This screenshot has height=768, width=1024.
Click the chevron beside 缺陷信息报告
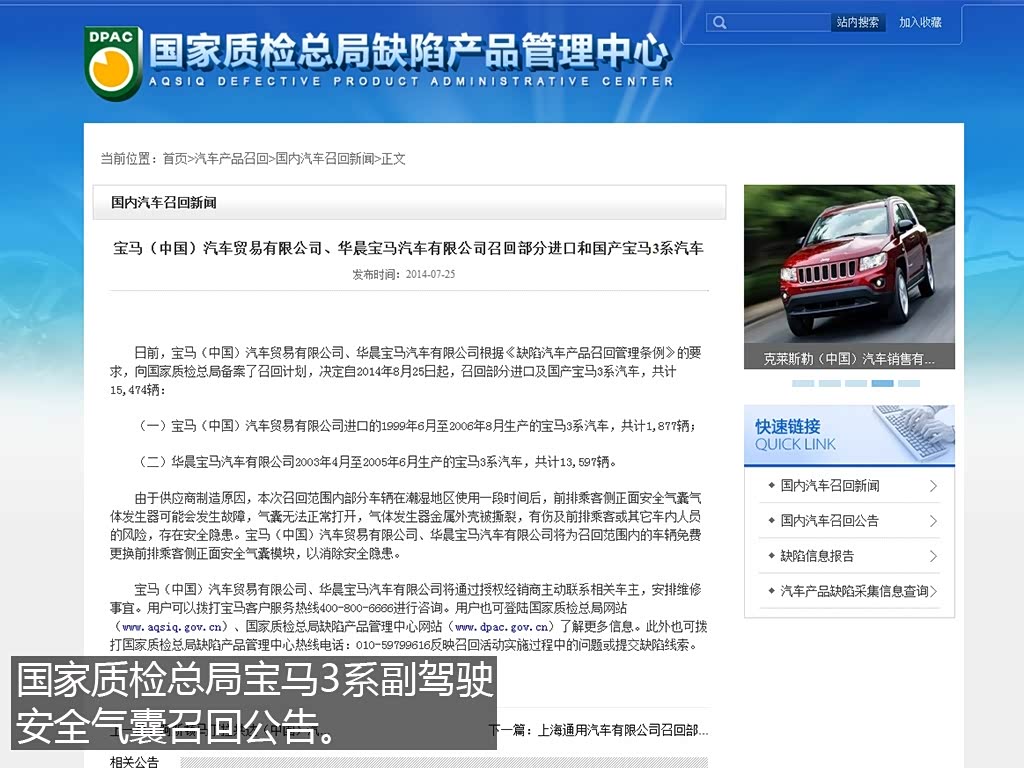point(933,556)
